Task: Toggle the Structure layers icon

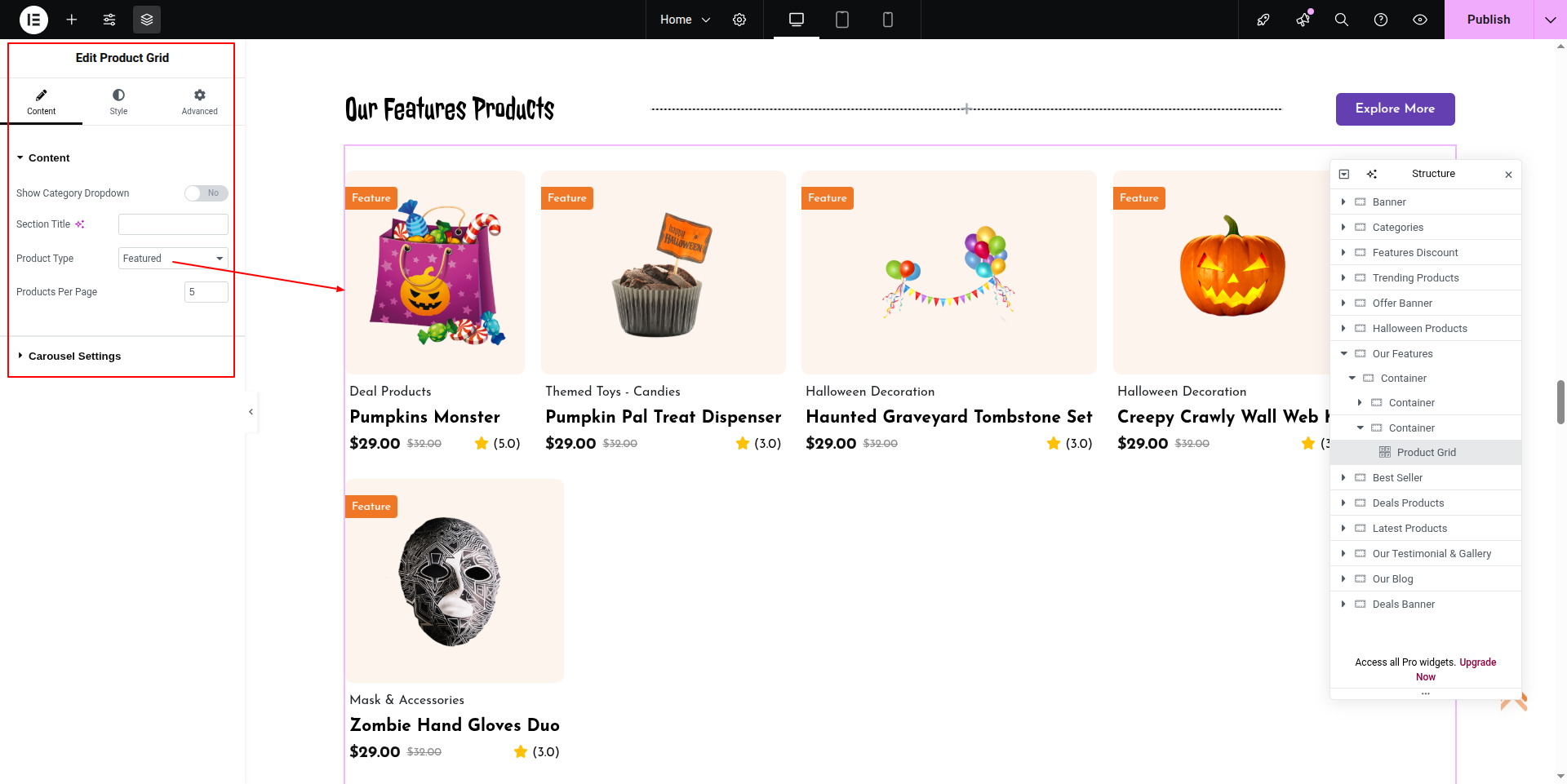Action: pyautogui.click(x=147, y=20)
